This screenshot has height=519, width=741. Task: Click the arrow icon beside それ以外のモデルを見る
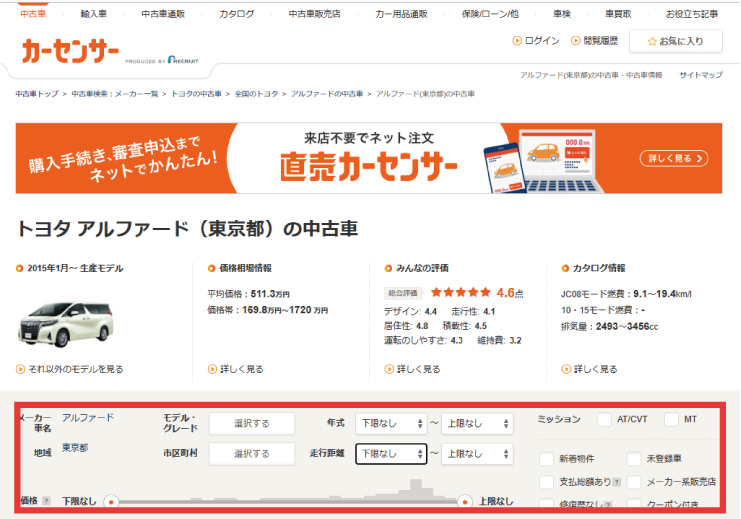20,369
